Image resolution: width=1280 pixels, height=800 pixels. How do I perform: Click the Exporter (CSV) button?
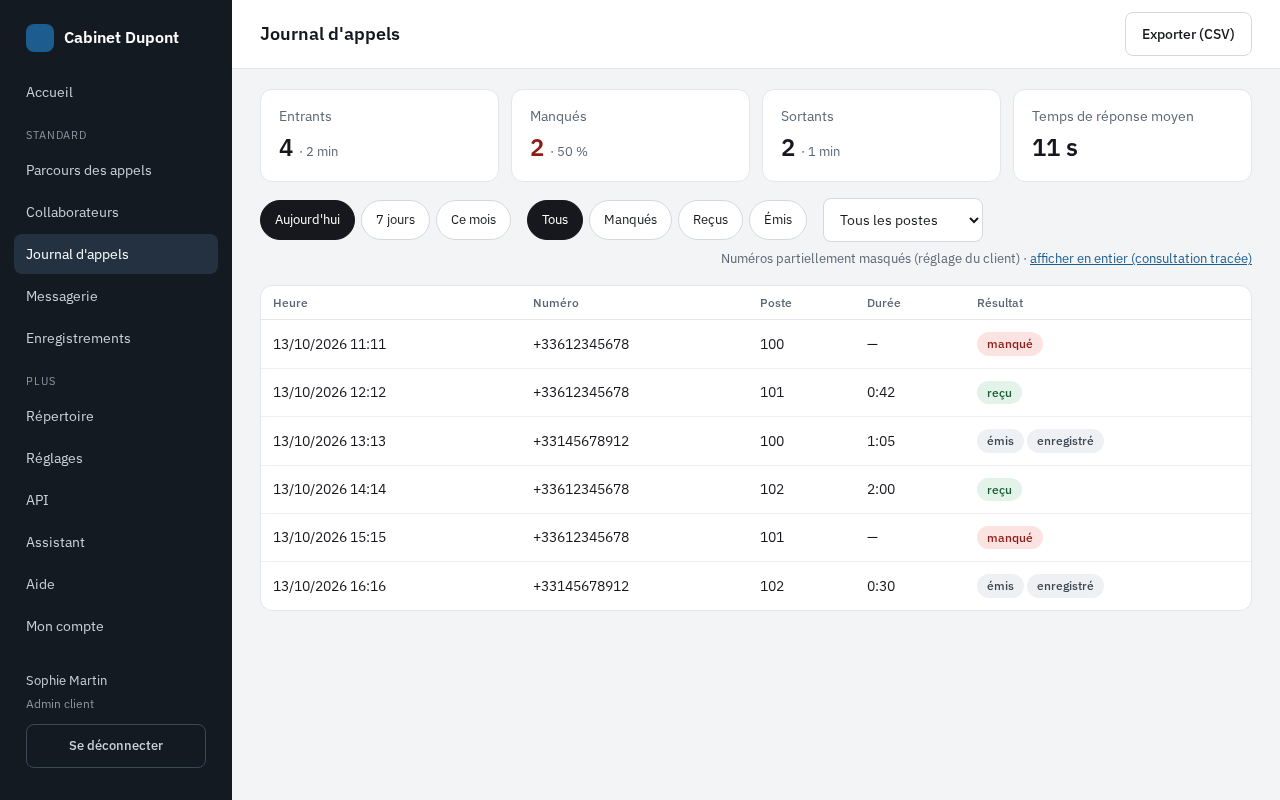pos(1188,34)
